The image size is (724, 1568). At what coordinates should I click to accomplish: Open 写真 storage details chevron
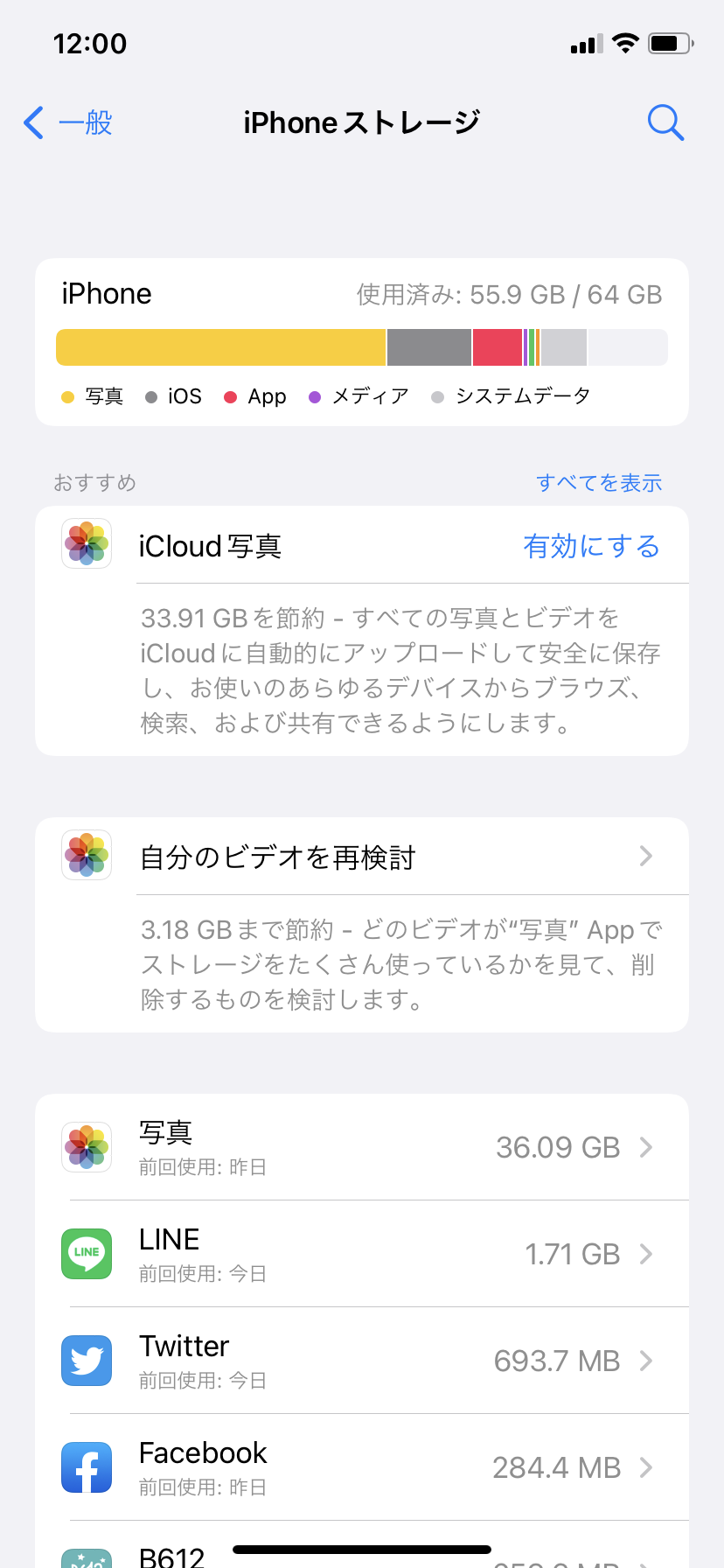(646, 1147)
